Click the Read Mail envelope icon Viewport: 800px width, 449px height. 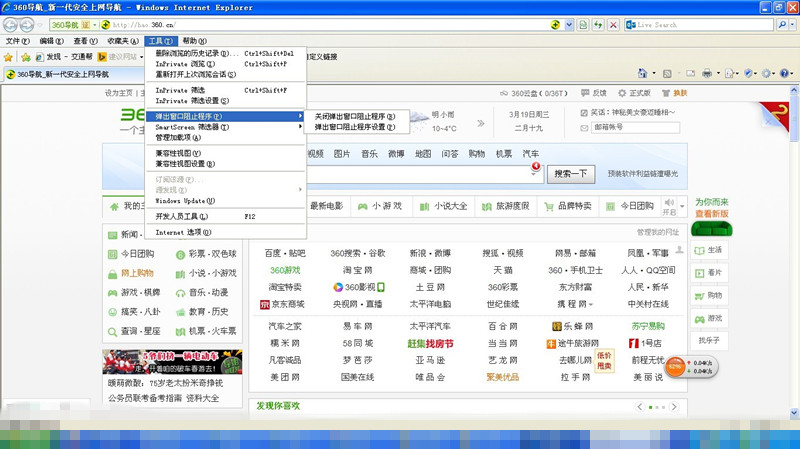[690, 73]
